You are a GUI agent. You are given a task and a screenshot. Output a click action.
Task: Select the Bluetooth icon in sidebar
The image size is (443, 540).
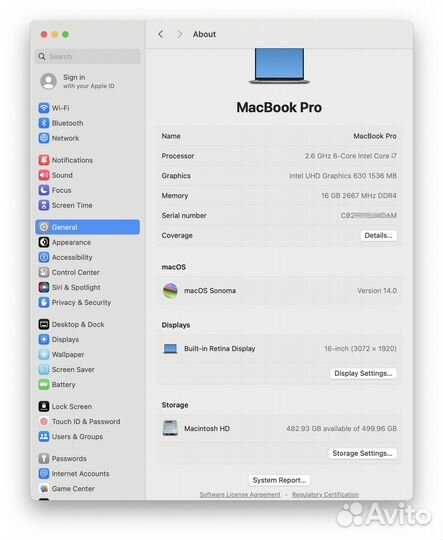coord(44,123)
